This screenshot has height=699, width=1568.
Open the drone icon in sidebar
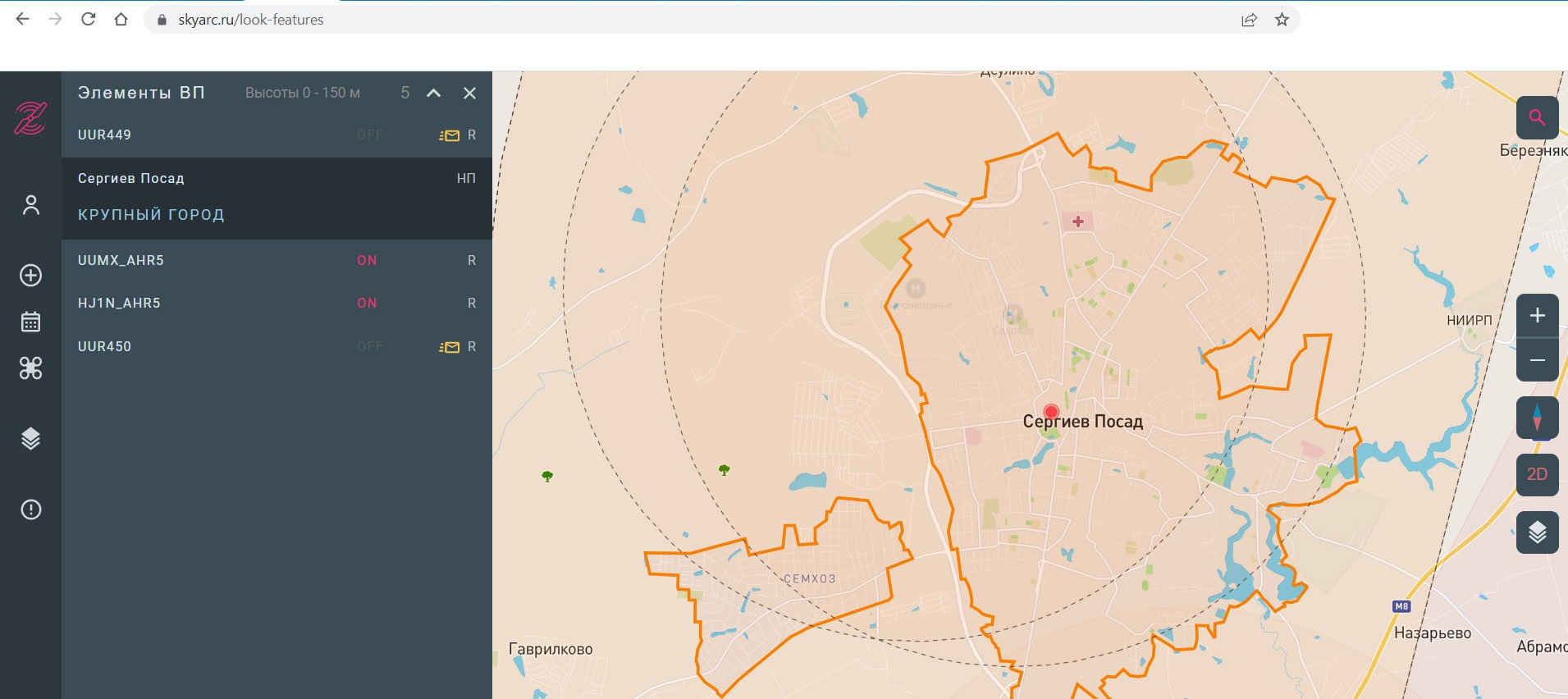tap(31, 368)
